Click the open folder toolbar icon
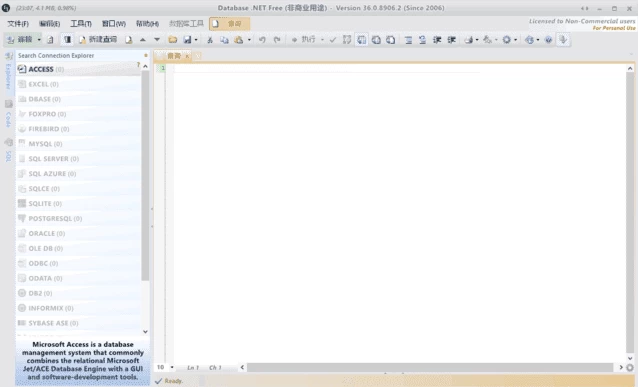Viewport: 638px width, 387px height. [173, 39]
